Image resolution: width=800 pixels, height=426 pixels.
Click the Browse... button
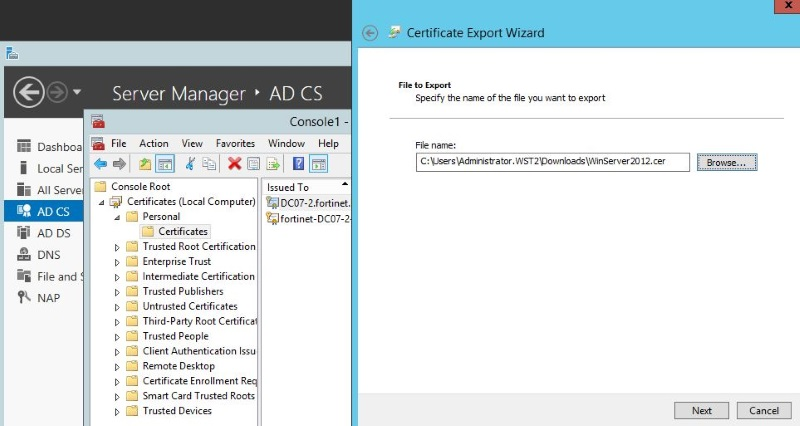727,162
